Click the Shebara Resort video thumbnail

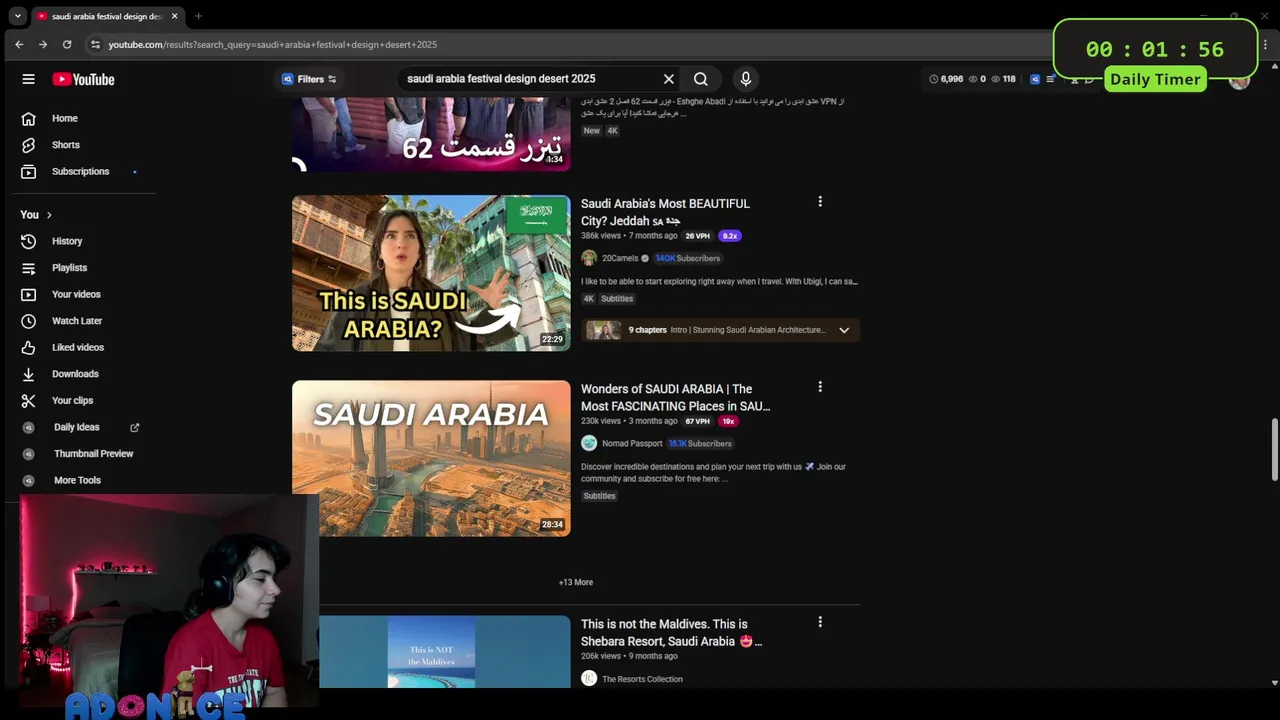[444, 651]
